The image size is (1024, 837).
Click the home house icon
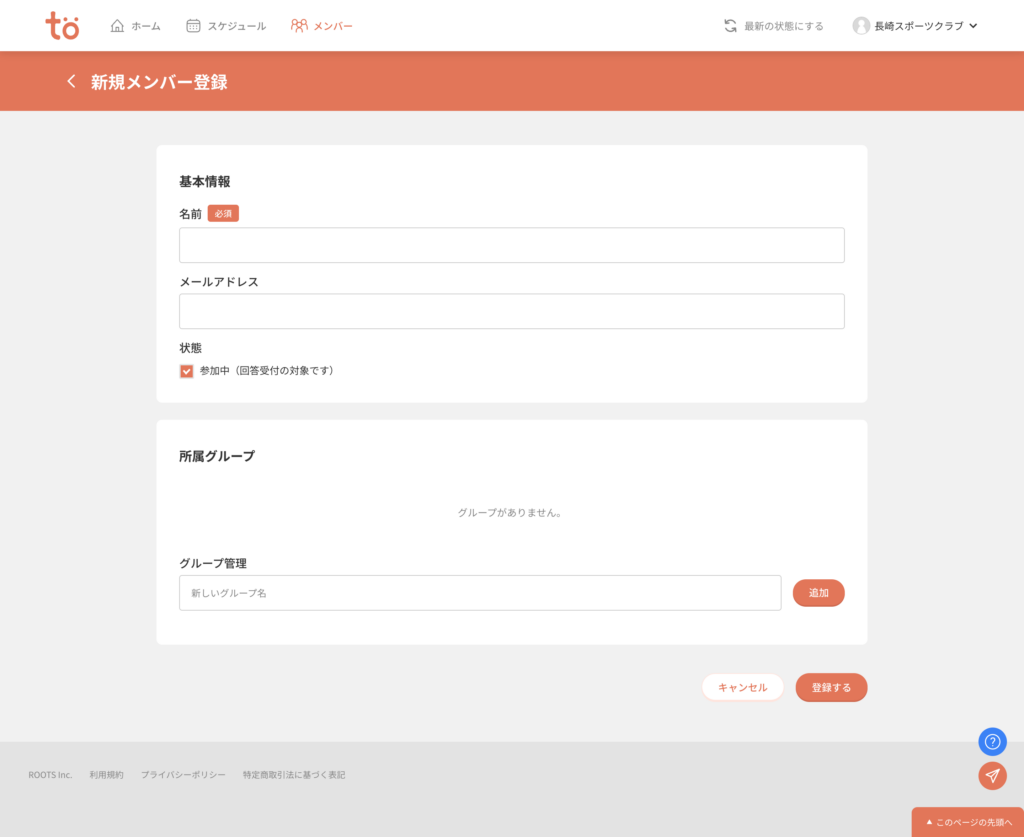pos(117,25)
